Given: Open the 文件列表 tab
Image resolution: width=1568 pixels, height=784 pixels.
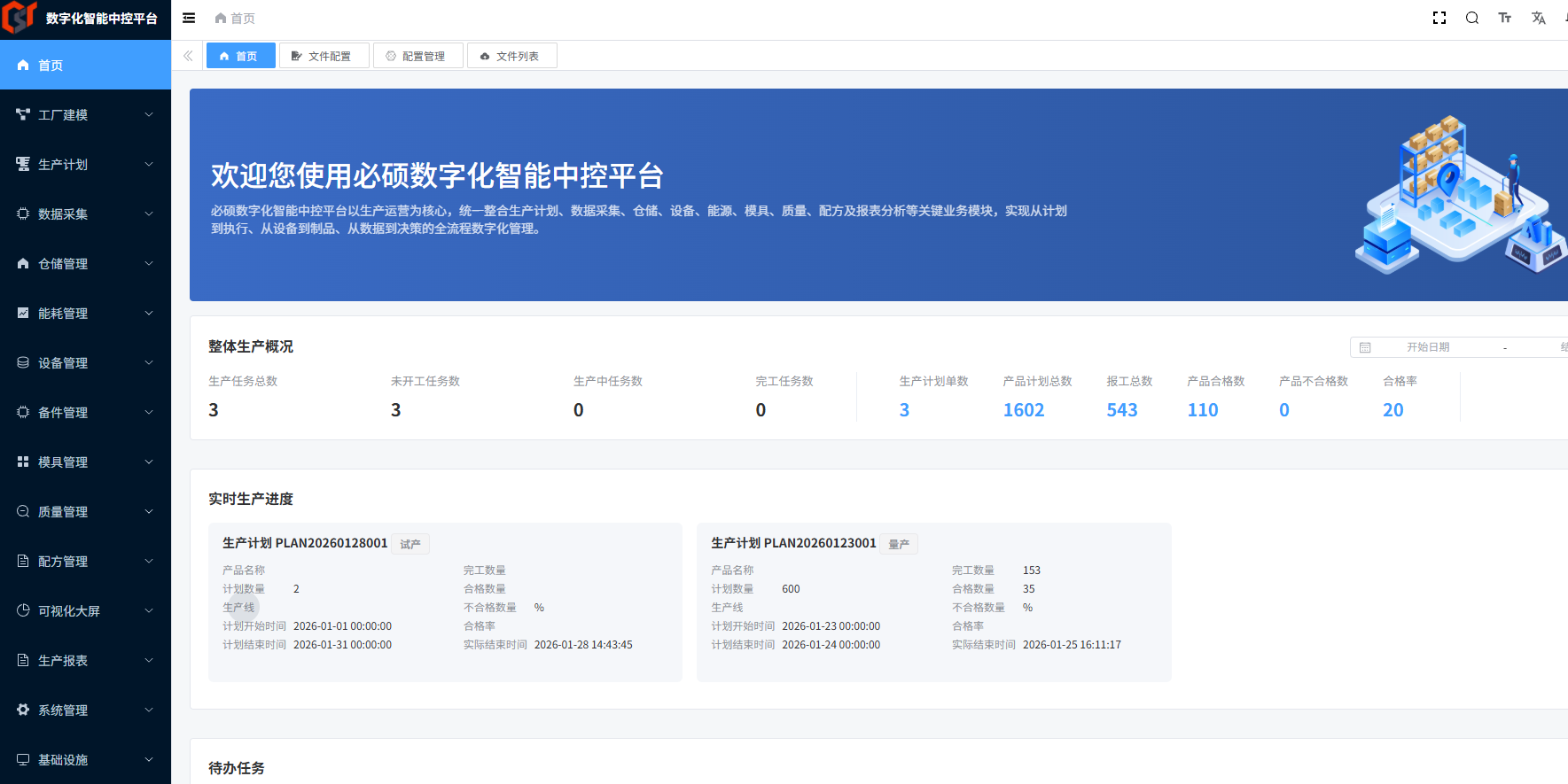Looking at the screenshot, I should pos(511,56).
